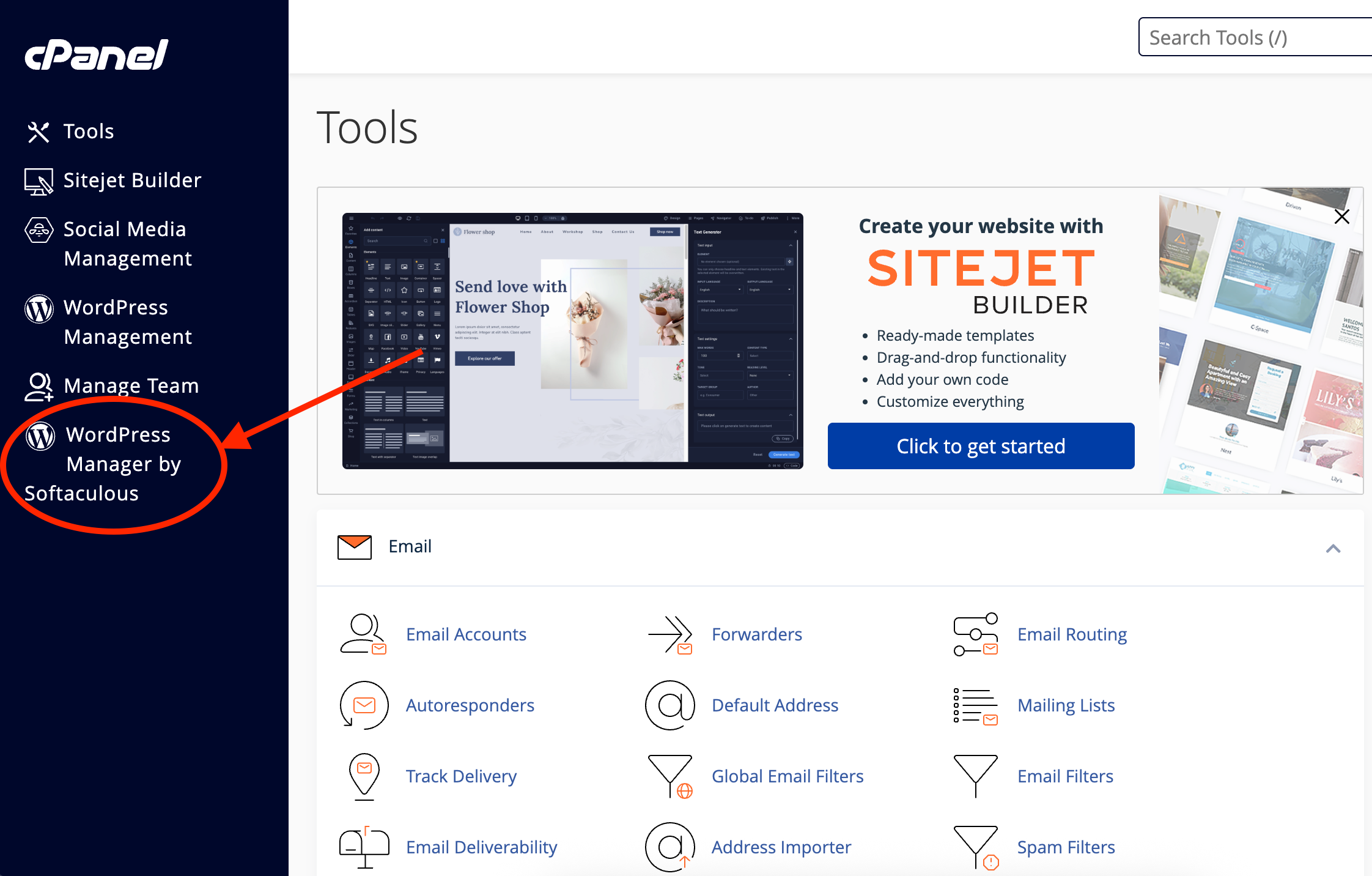
Task: Collapse the Email section chevron
Action: coord(1333,549)
